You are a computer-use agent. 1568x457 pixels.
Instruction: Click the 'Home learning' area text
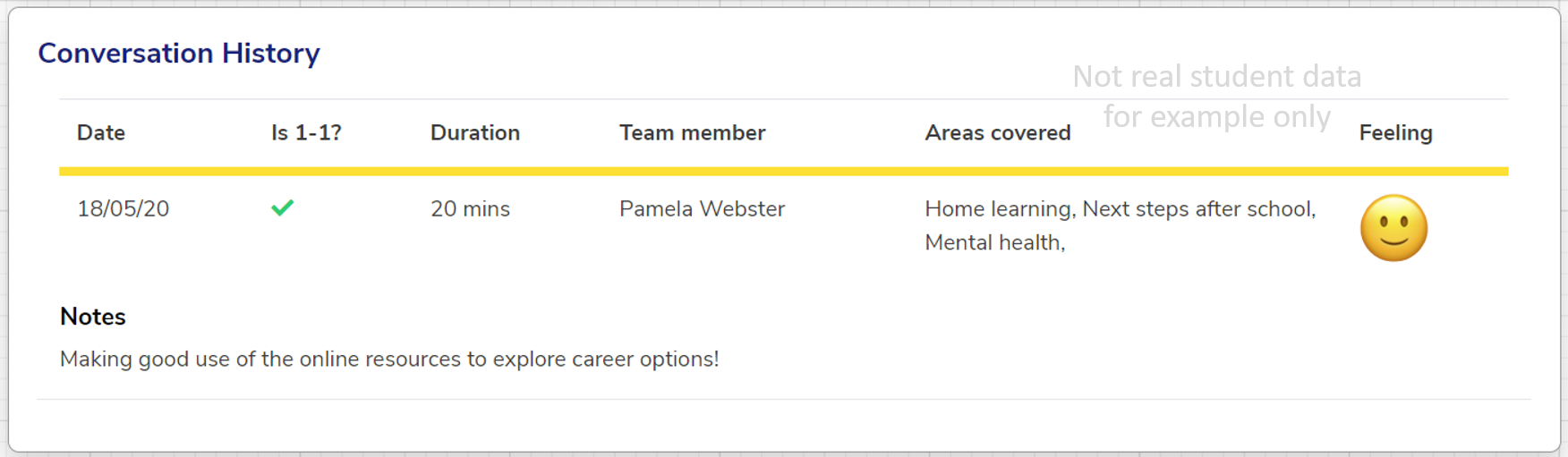[x=999, y=209]
